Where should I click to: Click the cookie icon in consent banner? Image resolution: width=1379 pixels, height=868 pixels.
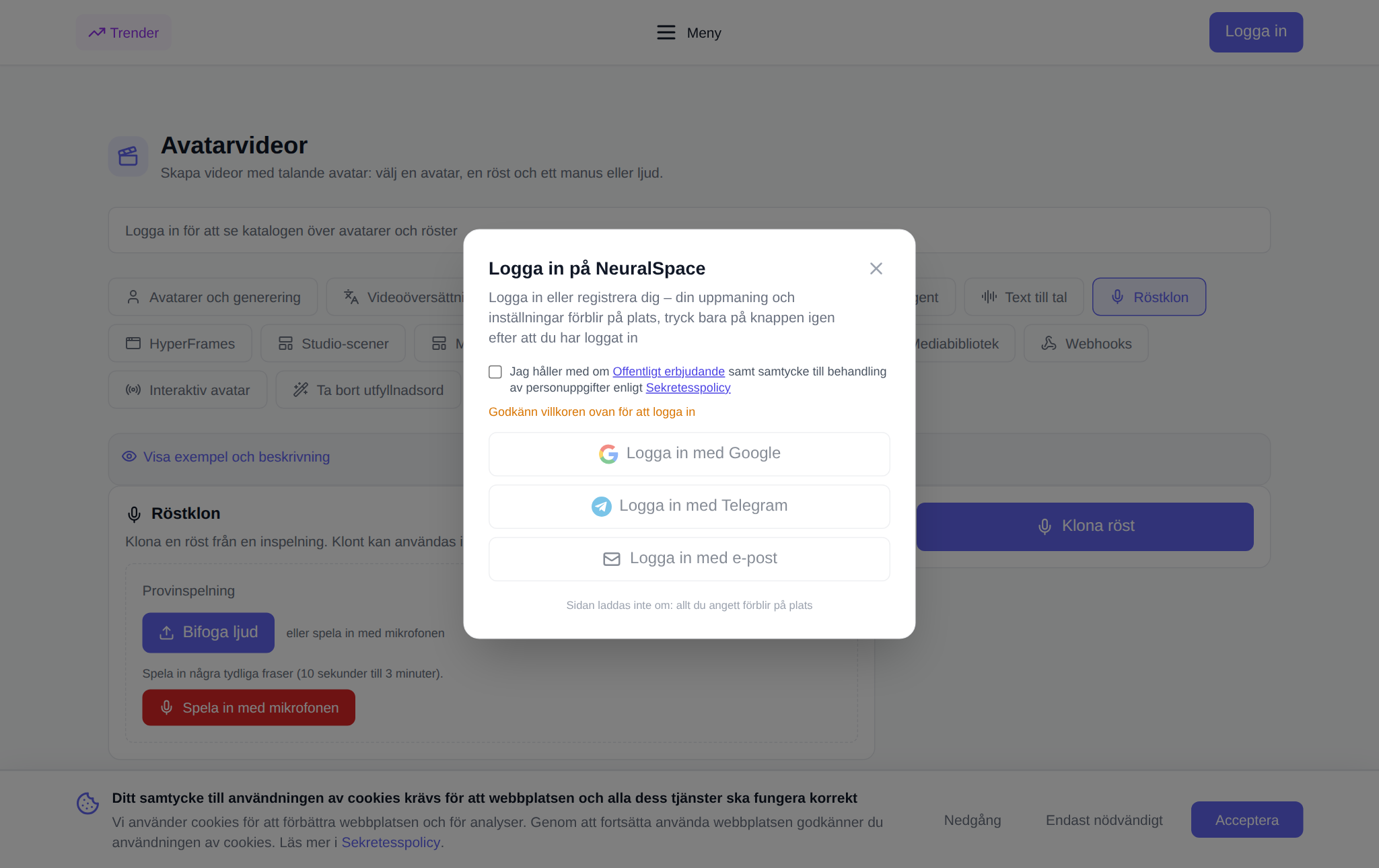87,803
